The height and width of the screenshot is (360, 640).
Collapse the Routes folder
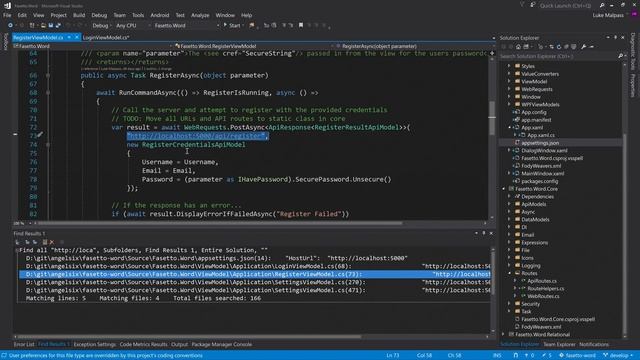coord(509,273)
